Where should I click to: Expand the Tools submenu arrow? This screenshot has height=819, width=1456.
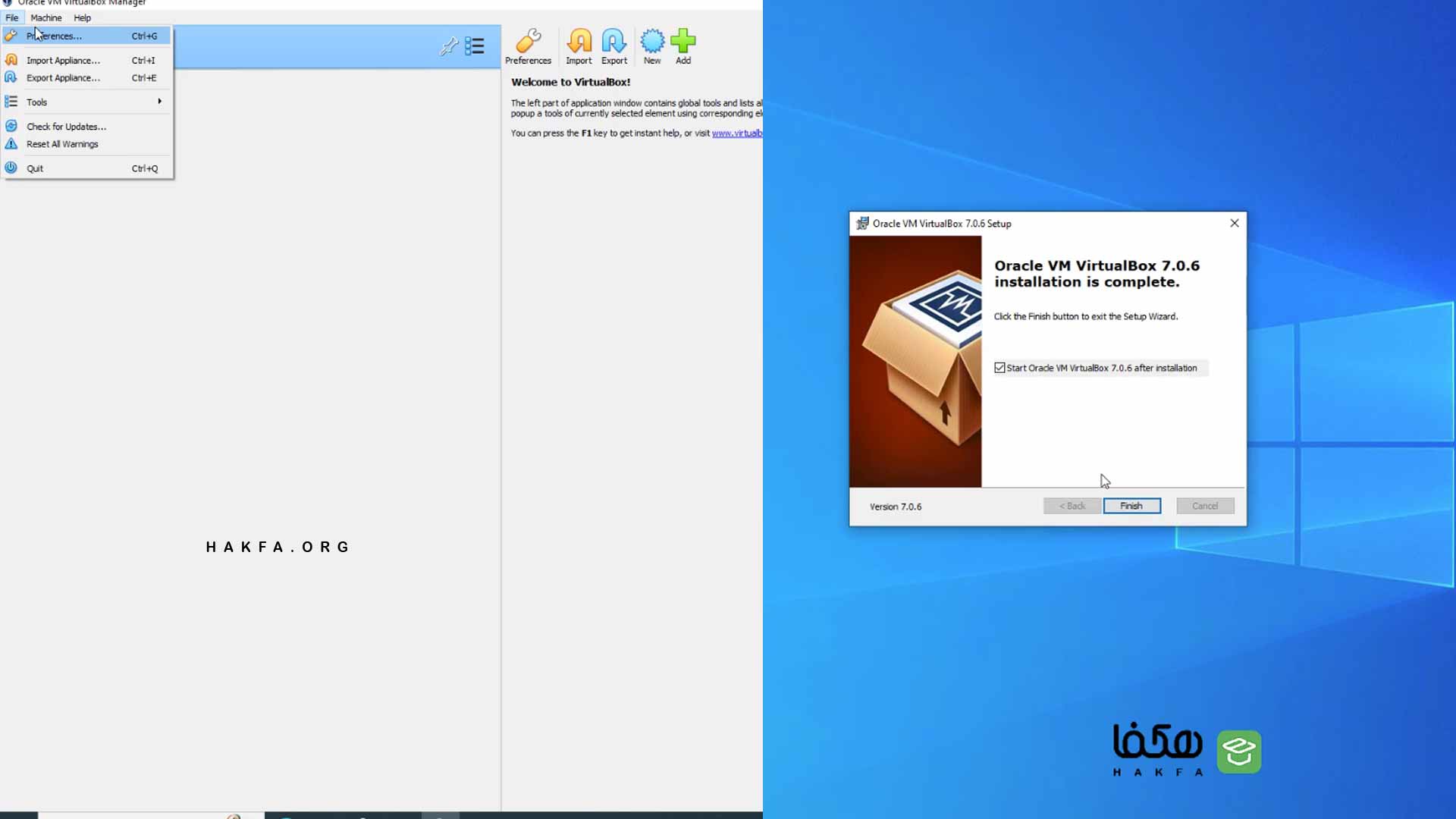click(159, 102)
